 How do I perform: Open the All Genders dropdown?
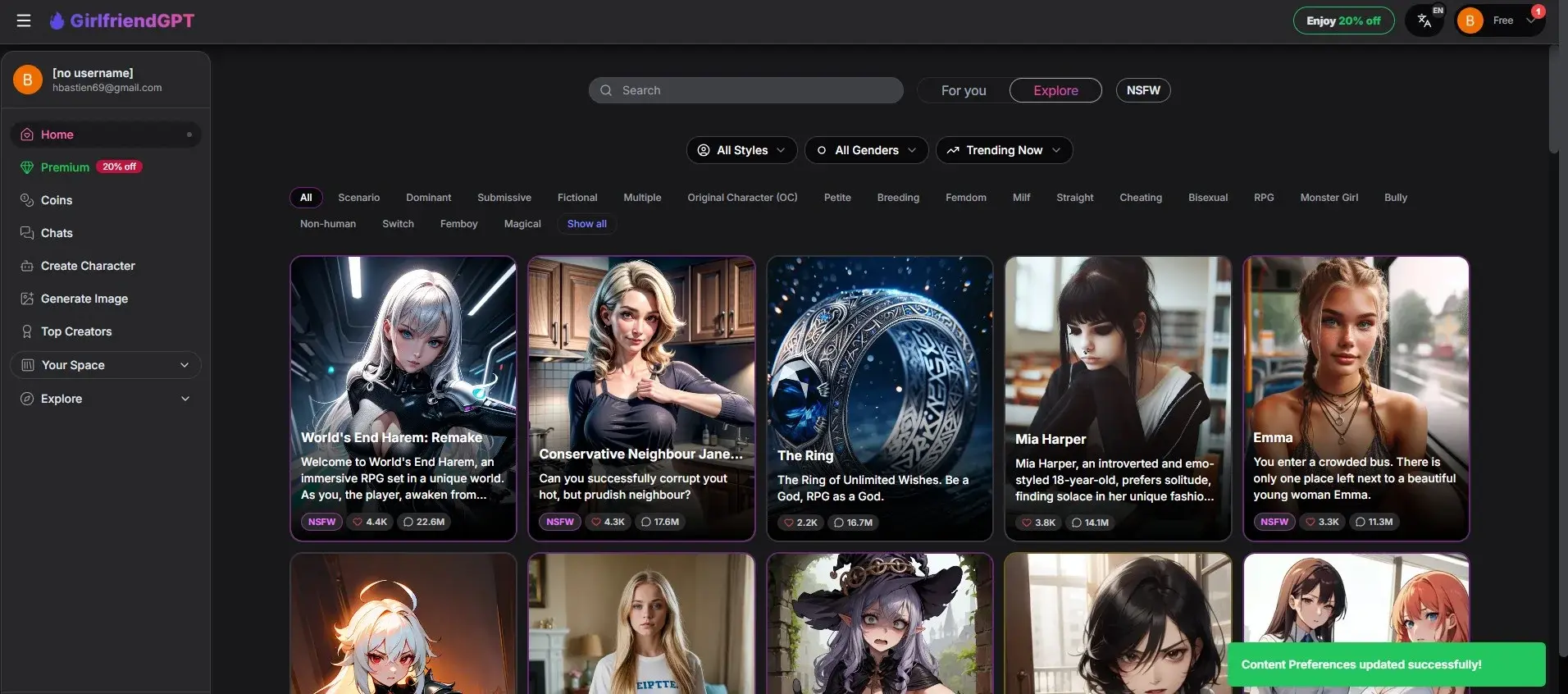[x=866, y=150]
